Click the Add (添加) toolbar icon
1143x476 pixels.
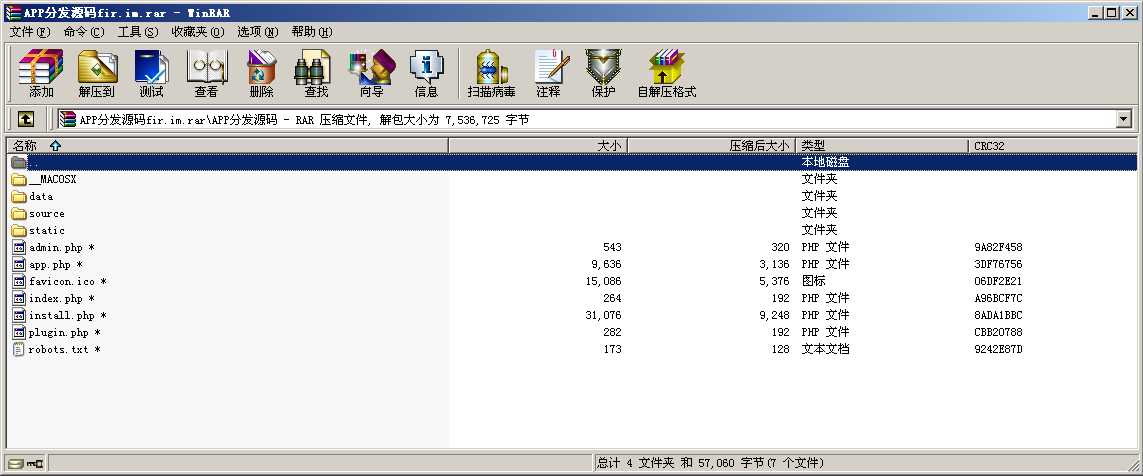click(x=41, y=74)
